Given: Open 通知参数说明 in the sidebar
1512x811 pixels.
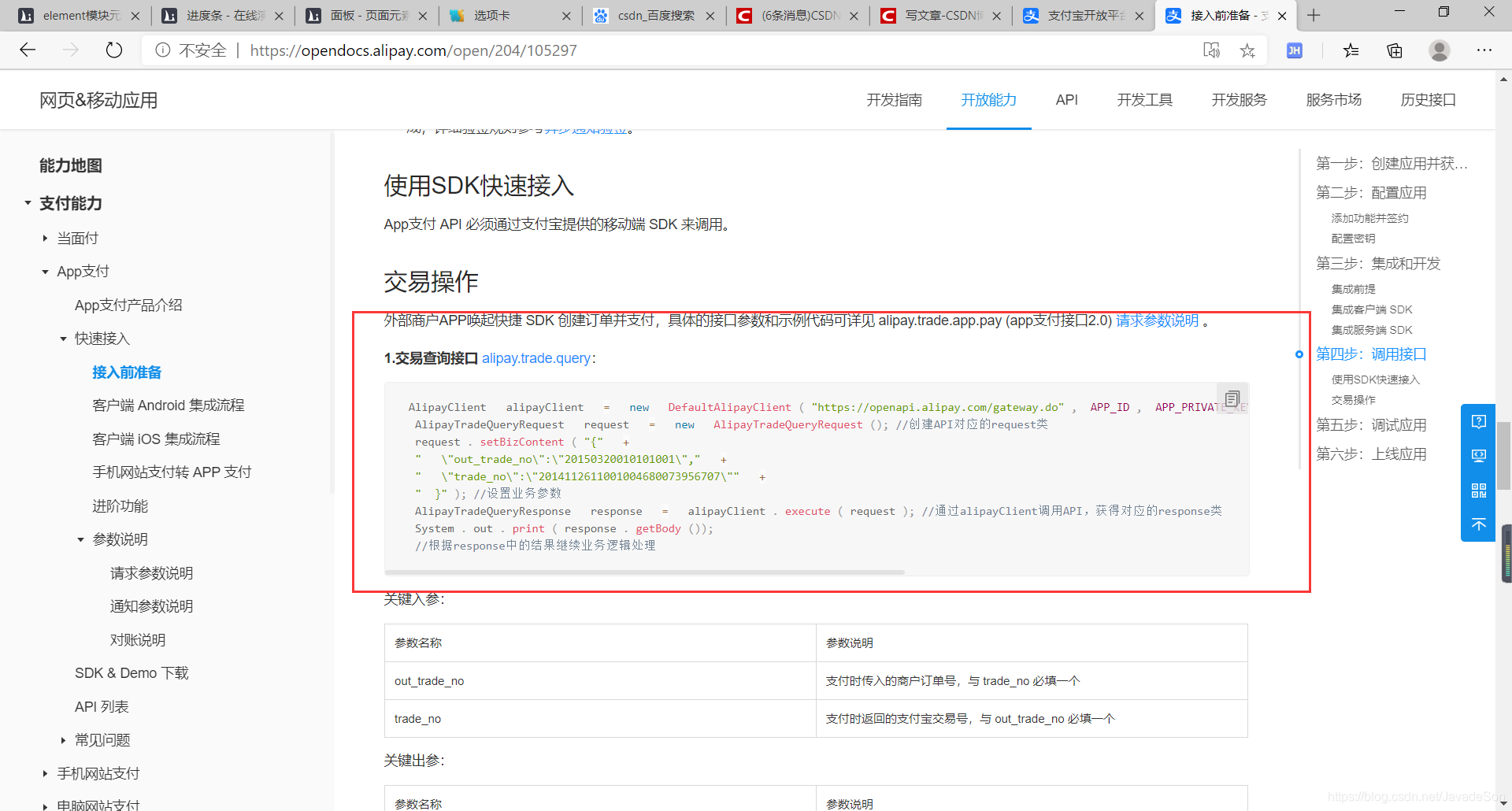Looking at the screenshot, I should coord(151,606).
